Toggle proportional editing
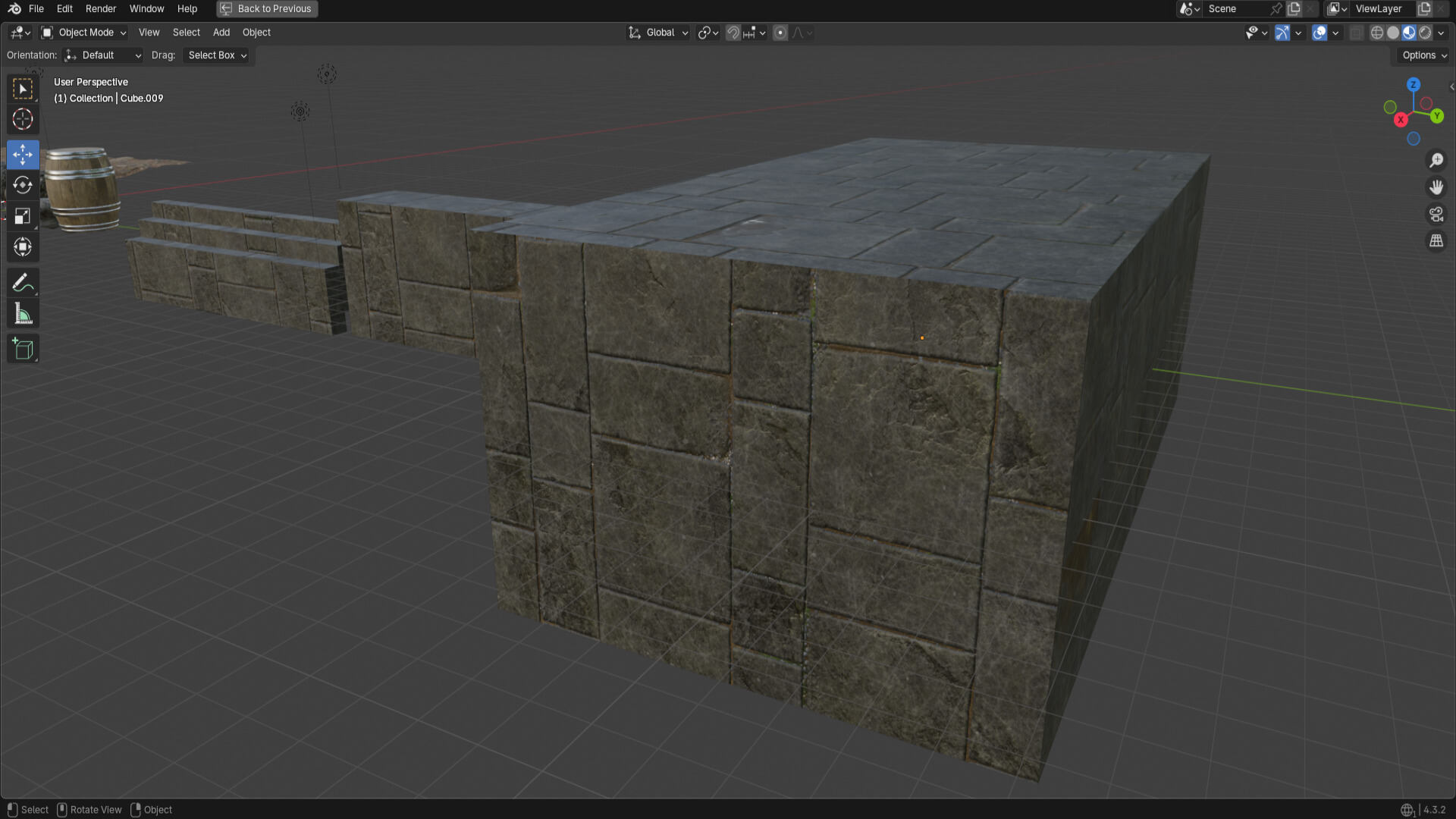Image resolution: width=1456 pixels, height=819 pixels. 780,33
